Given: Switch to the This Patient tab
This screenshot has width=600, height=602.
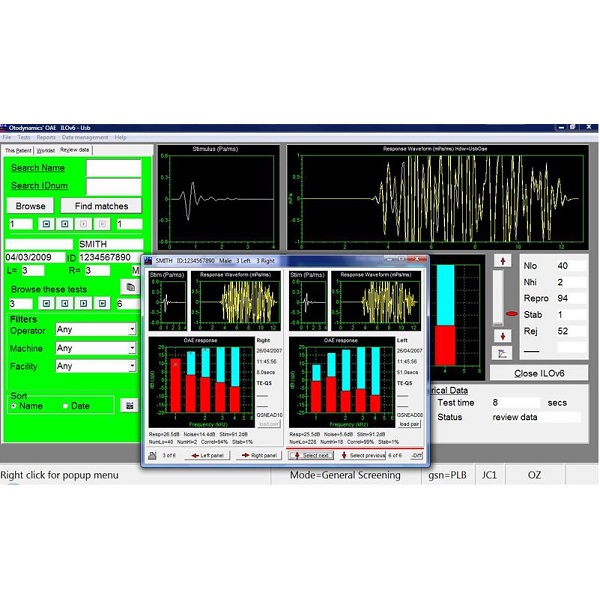Looking at the screenshot, I should click(x=17, y=149).
